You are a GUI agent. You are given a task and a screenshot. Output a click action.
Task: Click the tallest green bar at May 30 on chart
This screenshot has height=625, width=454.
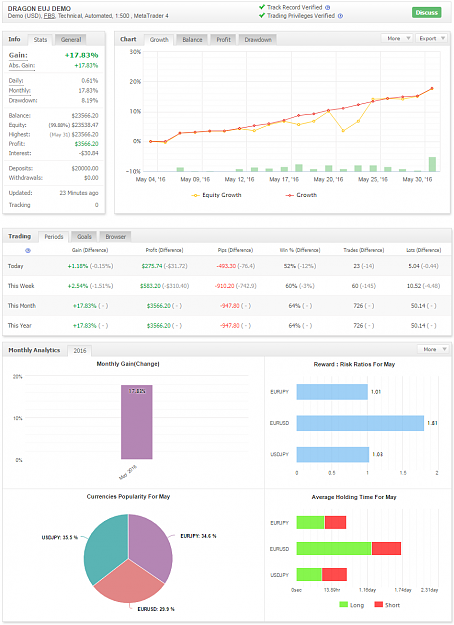coord(432,164)
